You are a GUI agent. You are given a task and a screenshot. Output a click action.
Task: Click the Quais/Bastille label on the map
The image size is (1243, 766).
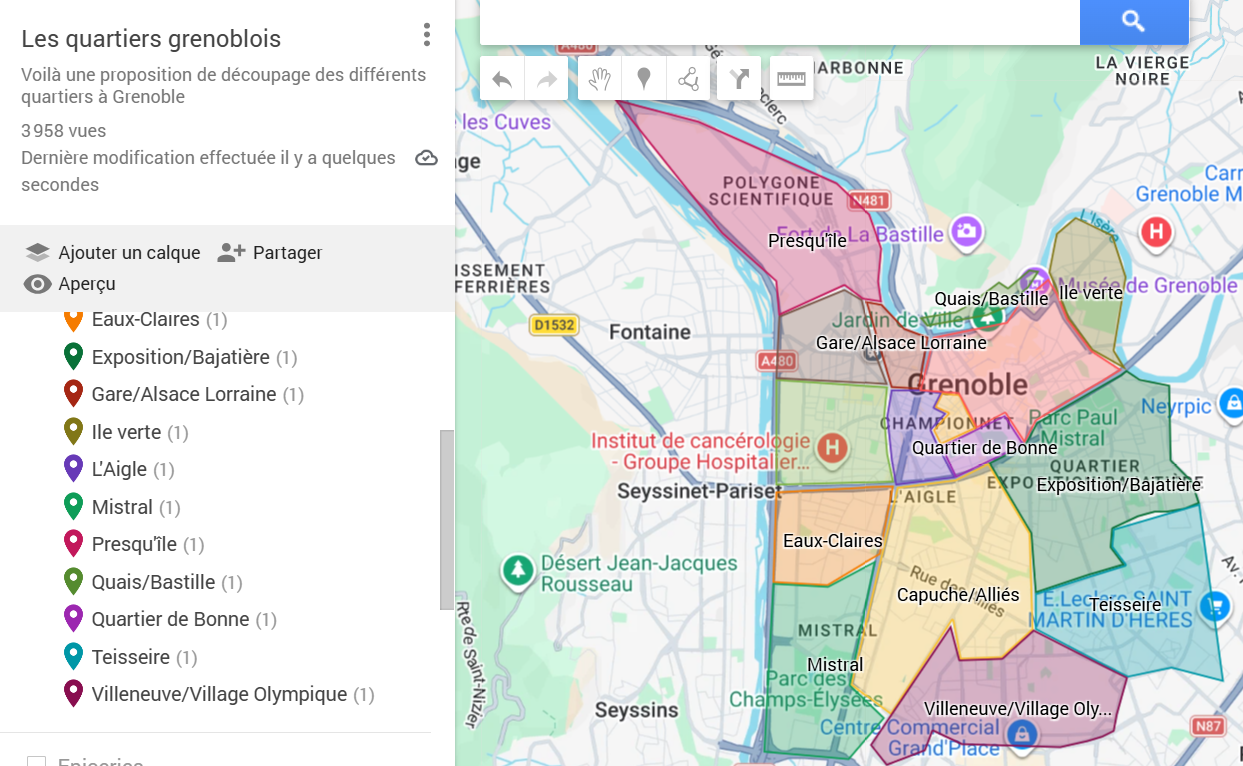pos(991,299)
